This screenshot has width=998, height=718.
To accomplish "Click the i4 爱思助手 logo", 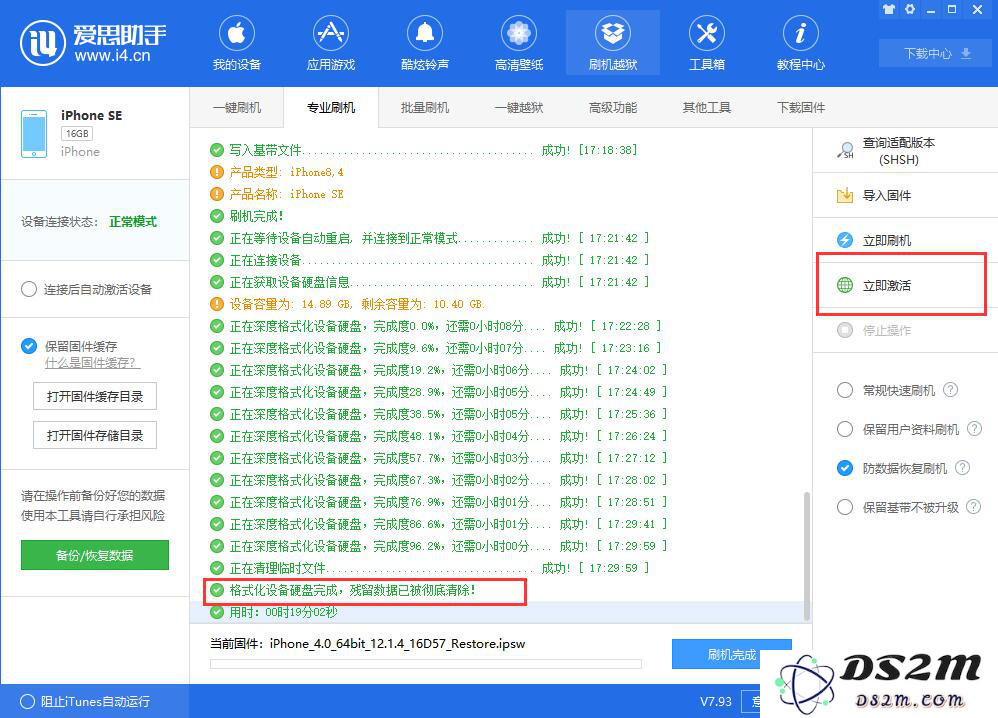I will [x=94, y=43].
